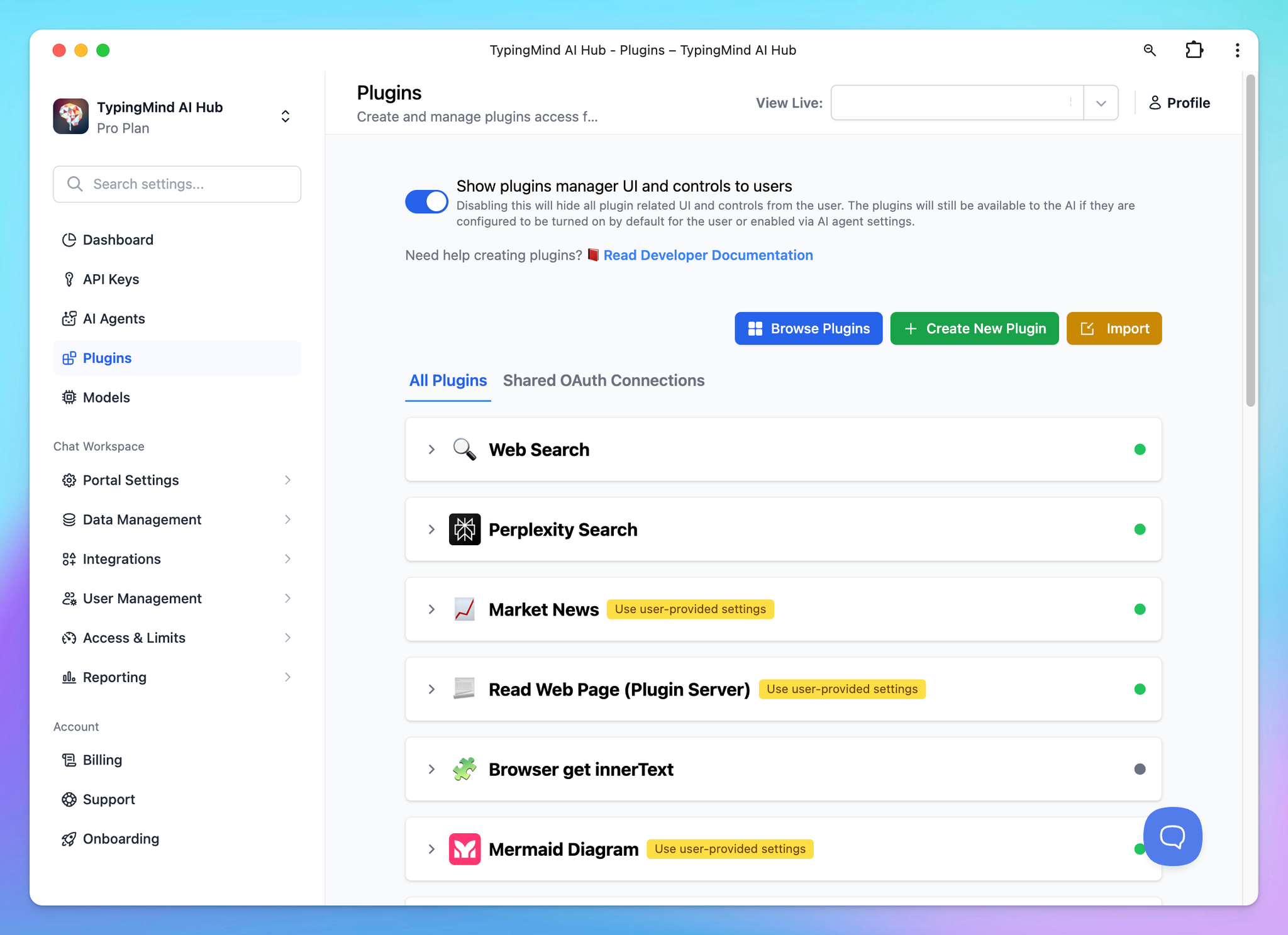
Task: Click the Create New Plugin button
Action: [974, 328]
